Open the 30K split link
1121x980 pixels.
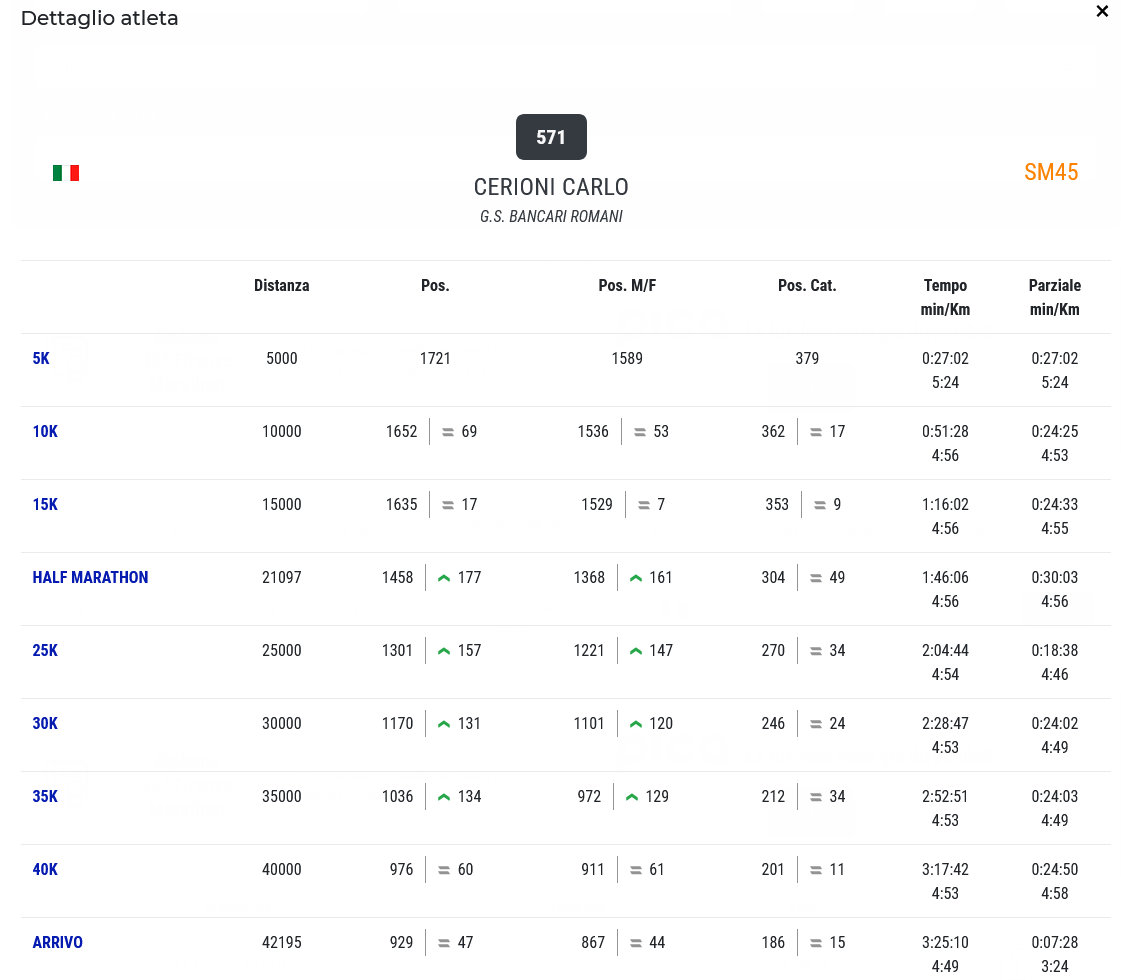[45, 723]
